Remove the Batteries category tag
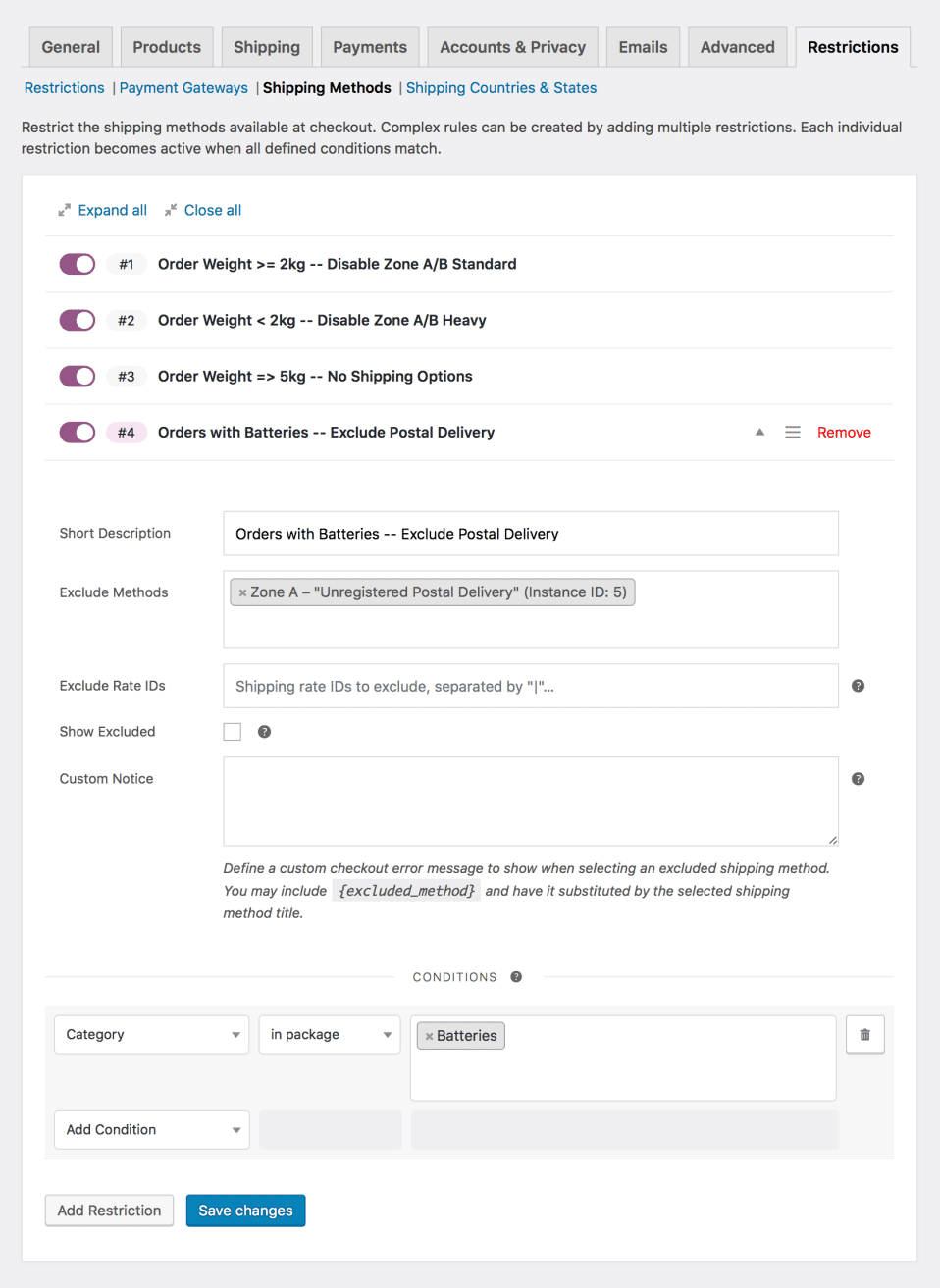This screenshot has width=940, height=1288. tap(429, 1036)
